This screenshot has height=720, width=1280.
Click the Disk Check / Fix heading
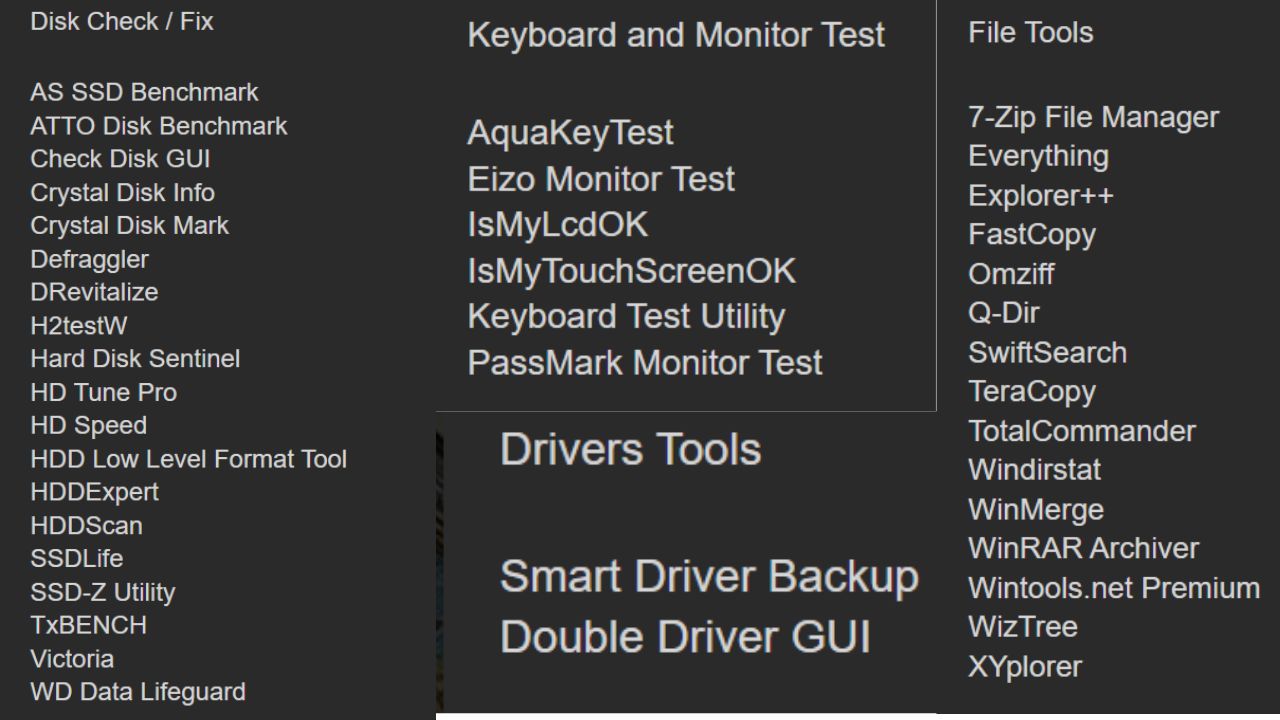pos(122,21)
